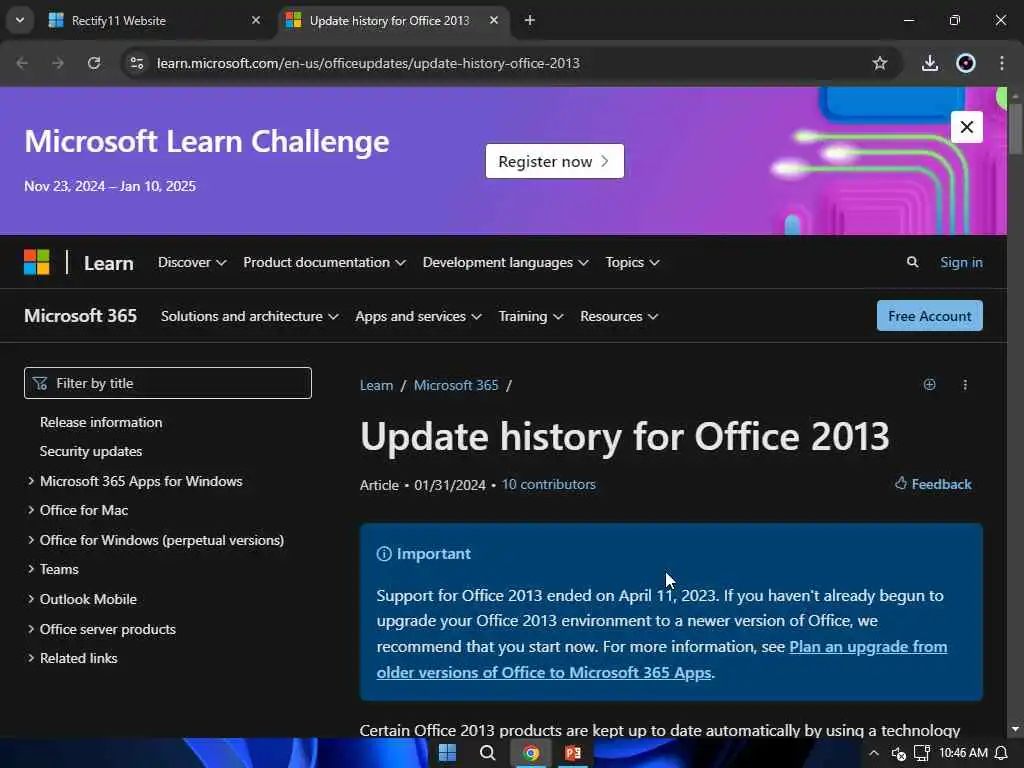Open Security updates in the sidebar

tap(91, 451)
